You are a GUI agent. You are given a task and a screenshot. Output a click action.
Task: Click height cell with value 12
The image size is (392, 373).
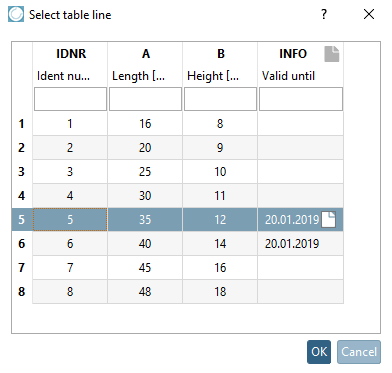[x=220, y=220]
